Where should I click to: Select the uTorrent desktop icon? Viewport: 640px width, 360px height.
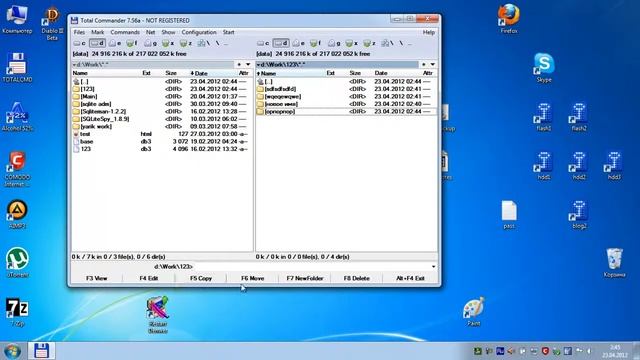[17, 262]
